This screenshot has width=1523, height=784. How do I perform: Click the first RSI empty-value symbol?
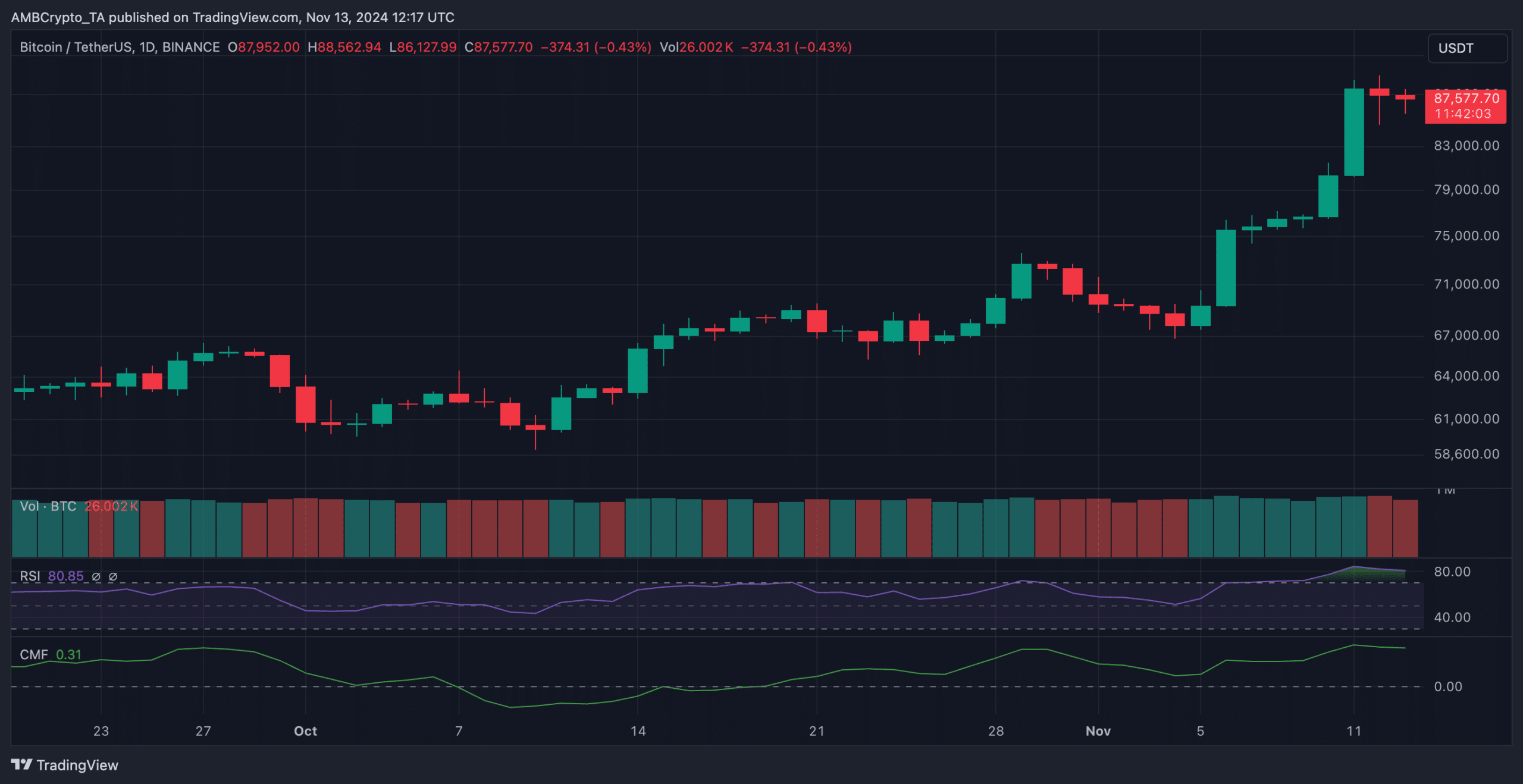[96, 576]
